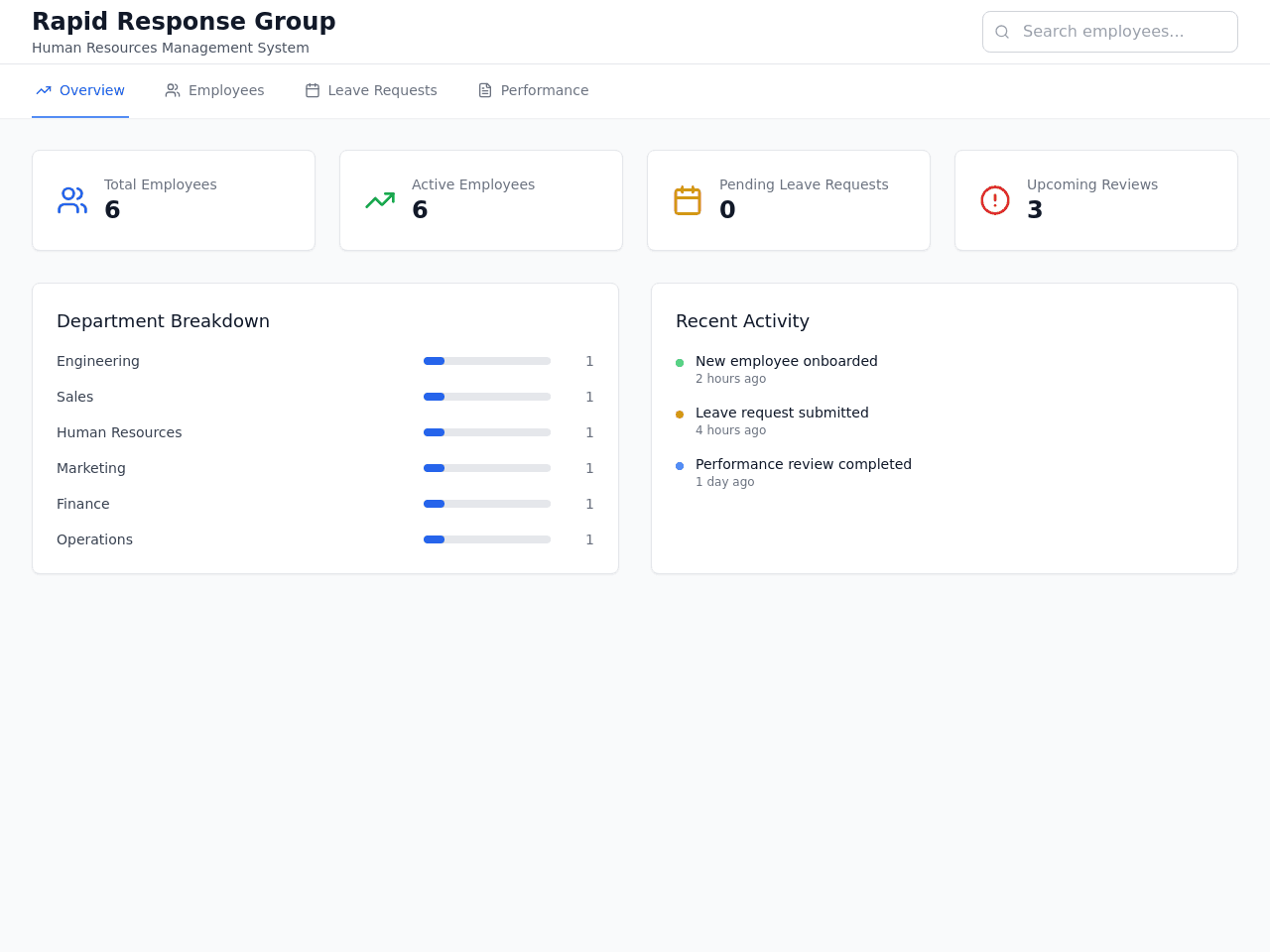Screen dimensions: 1270x952
Task: Click the Leave Requests calendar tab icon
Action: point(313,90)
